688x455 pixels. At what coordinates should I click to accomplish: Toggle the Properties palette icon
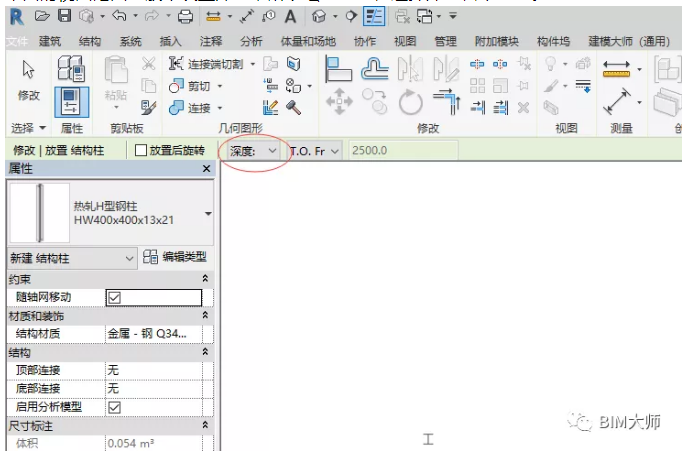pos(72,102)
